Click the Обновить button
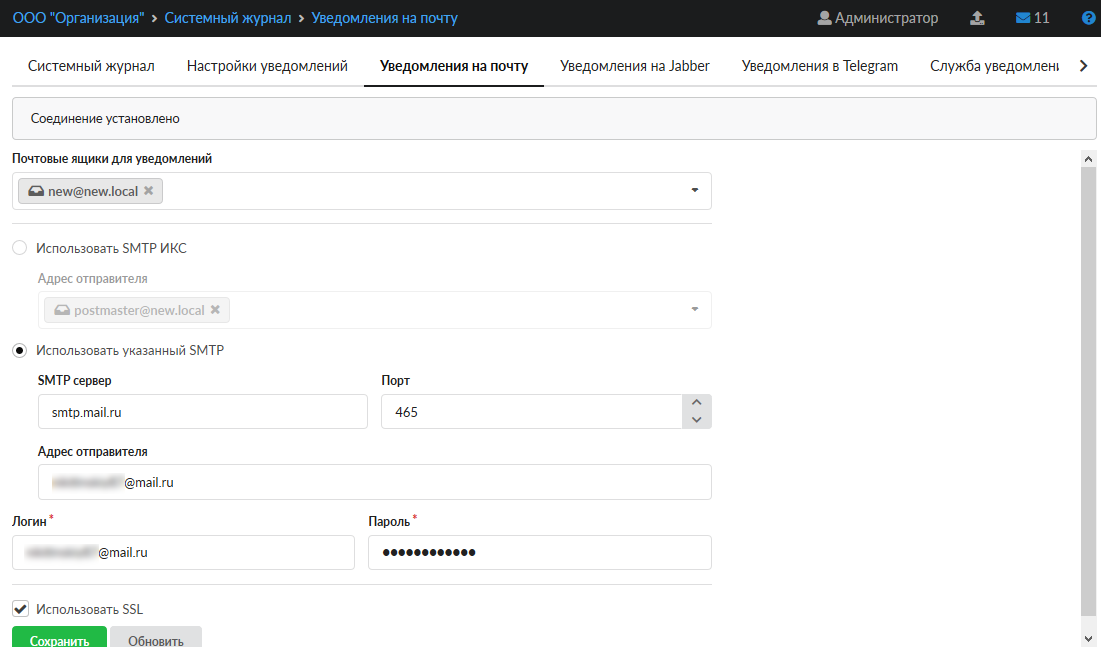 click(156, 640)
